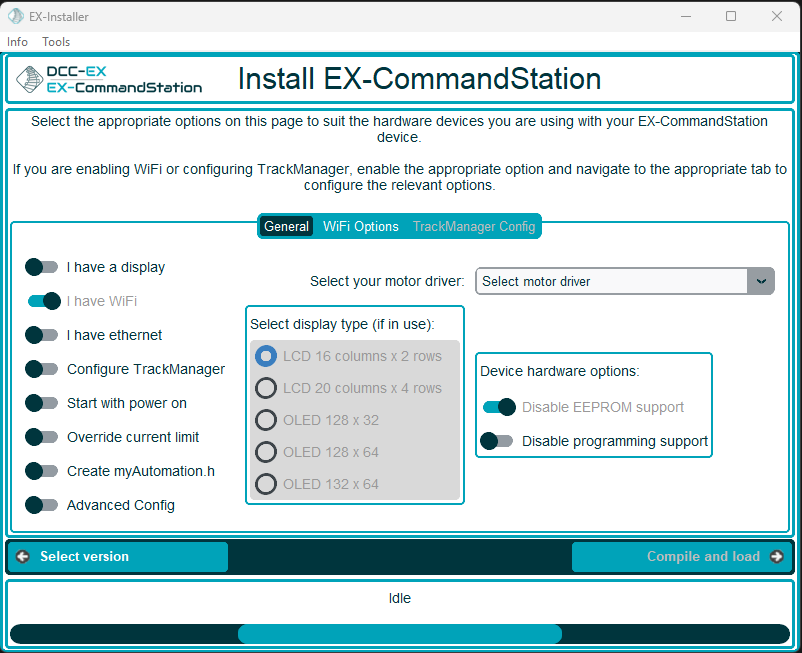Select LCD 20 columns x 4 rows option
Image resolution: width=802 pixels, height=653 pixels.
[x=266, y=388]
